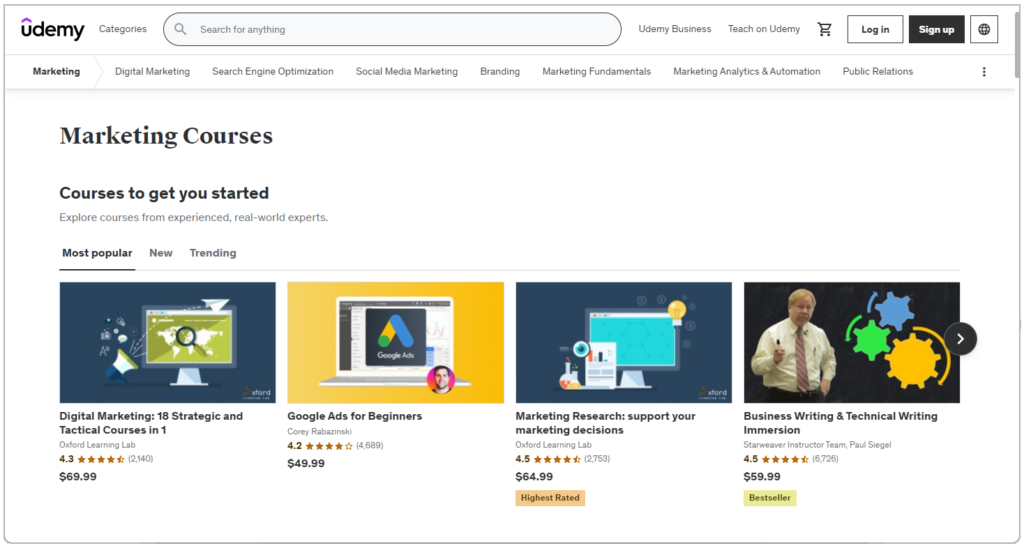Click the Udemy logo
Viewport: 1024px width, 548px height.
click(x=53, y=29)
